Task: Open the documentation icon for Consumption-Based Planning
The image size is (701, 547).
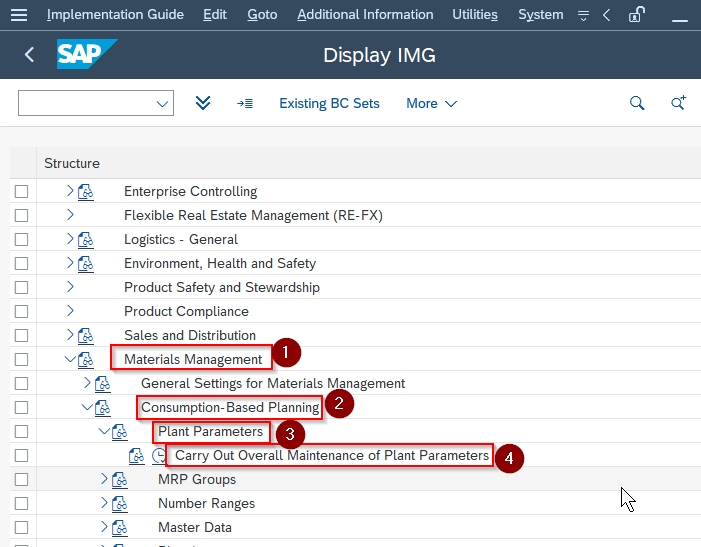Action: [x=102, y=408]
